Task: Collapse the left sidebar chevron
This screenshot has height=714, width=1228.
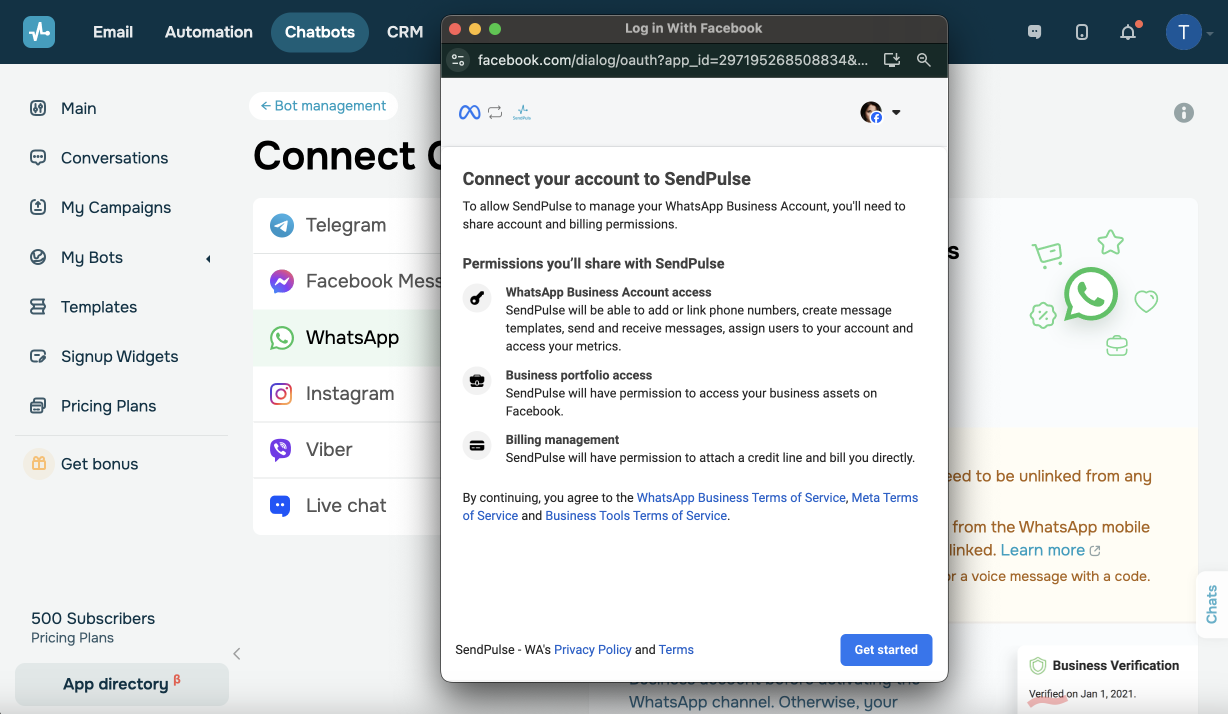Action: pyautogui.click(x=237, y=654)
